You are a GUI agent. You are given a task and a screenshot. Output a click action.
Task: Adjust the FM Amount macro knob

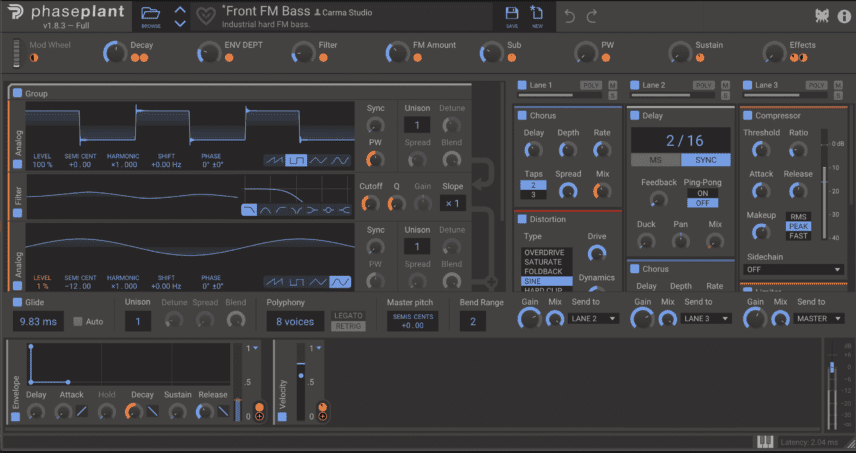(x=397, y=53)
